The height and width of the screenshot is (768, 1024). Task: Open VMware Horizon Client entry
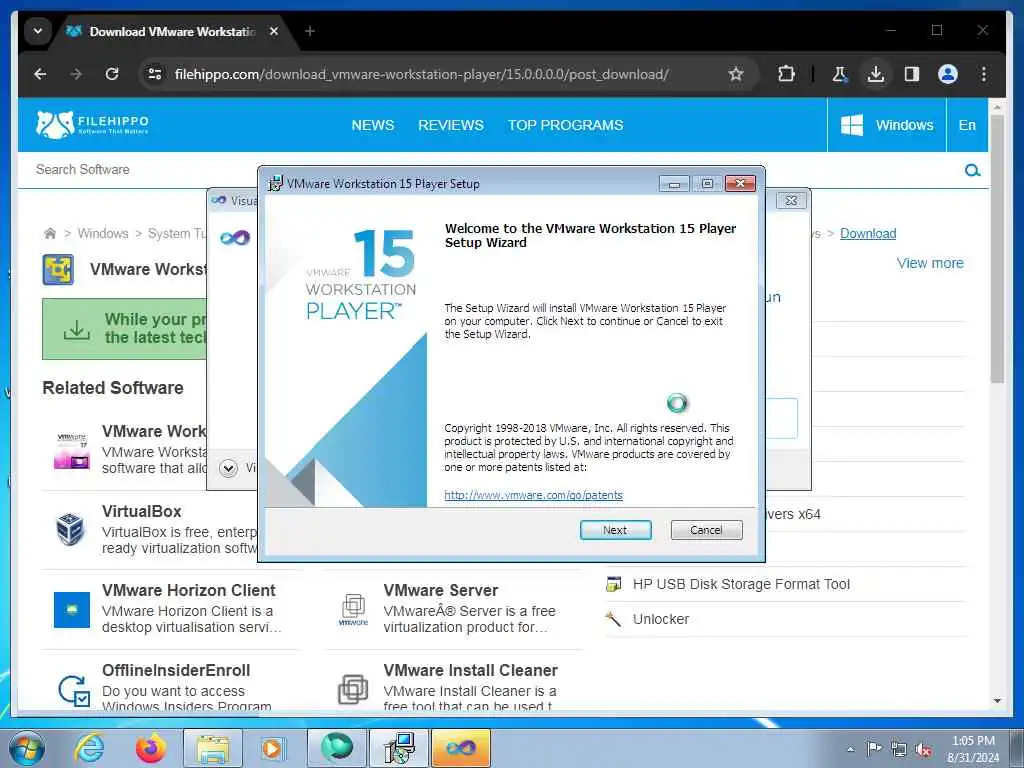tap(189, 590)
